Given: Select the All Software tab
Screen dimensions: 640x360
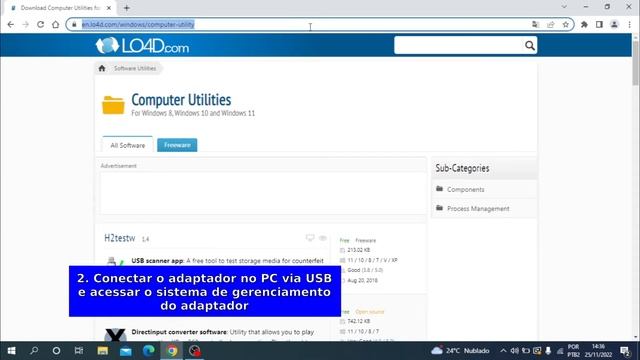Looking at the screenshot, I should click(x=128, y=145).
